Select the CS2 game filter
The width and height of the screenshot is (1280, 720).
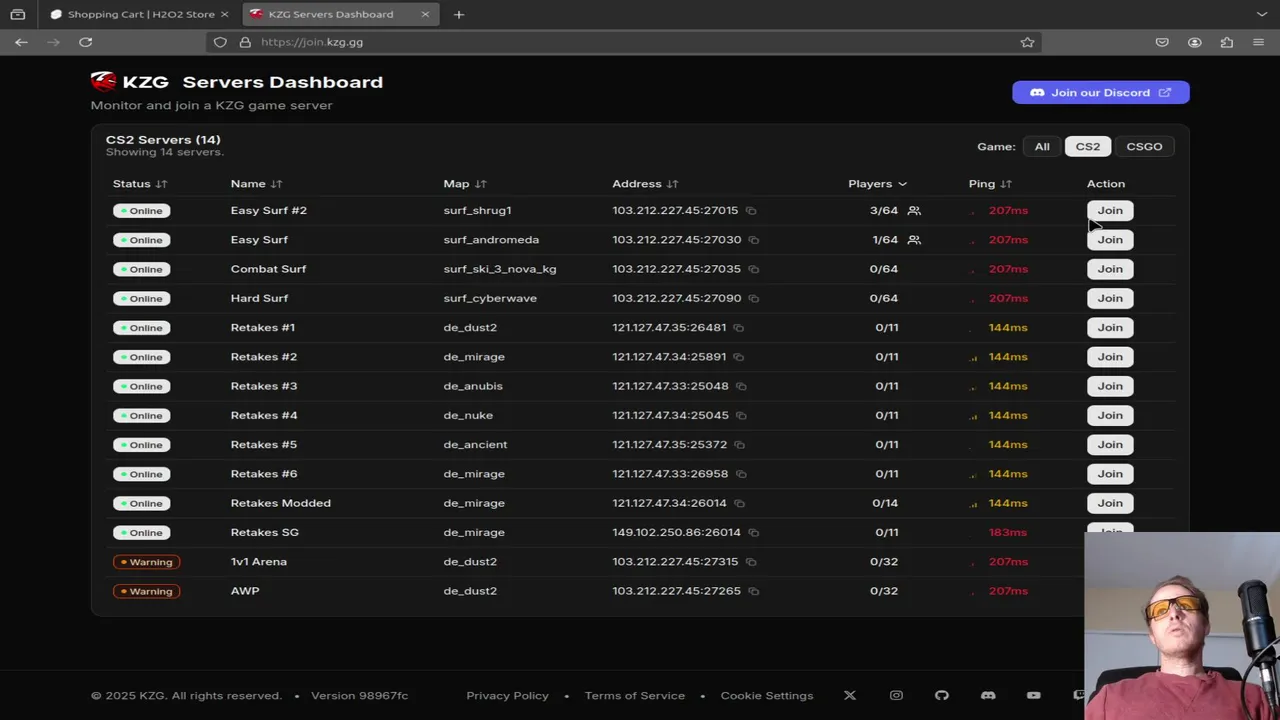click(x=1088, y=147)
